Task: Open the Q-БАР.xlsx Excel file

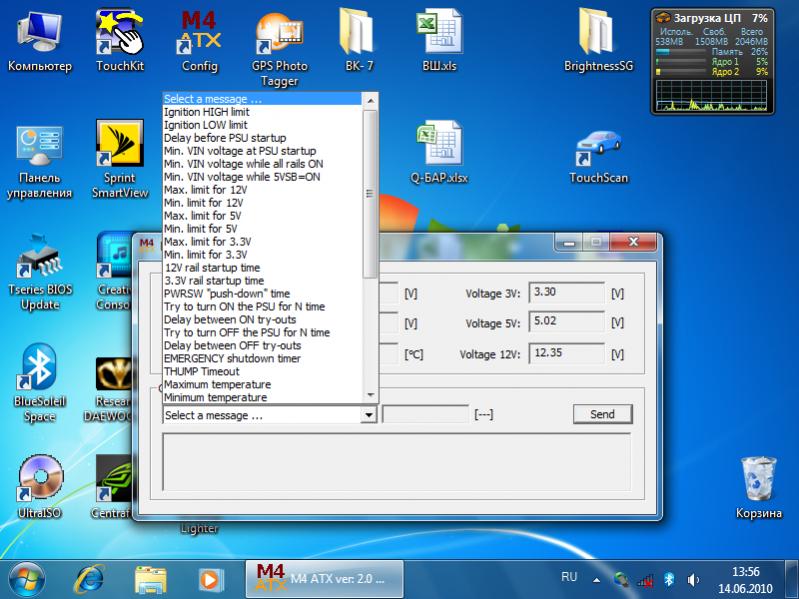Action: 438,150
